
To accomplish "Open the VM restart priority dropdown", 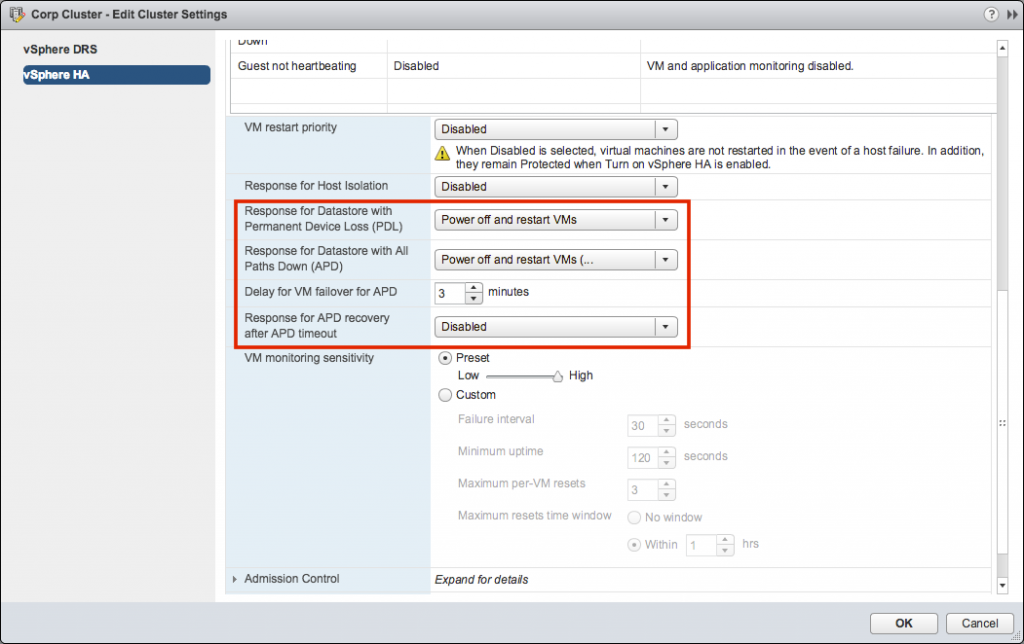I will [556, 129].
